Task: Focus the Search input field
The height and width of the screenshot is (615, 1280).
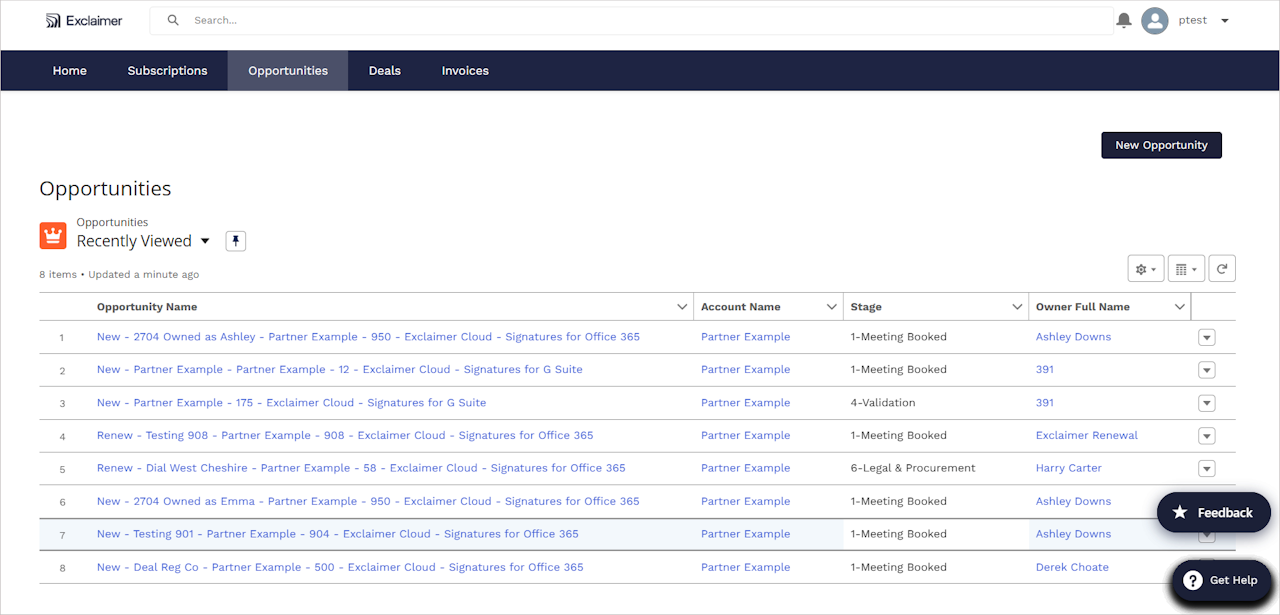Action: tap(631, 20)
